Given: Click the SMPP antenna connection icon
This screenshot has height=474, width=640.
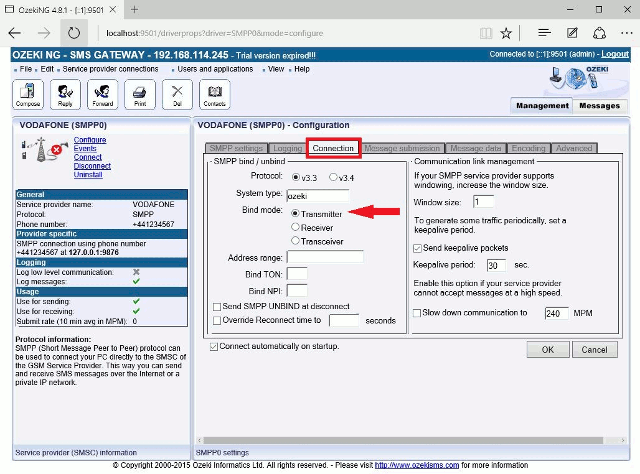Looking at the screenshot, I should coord(44,150).
